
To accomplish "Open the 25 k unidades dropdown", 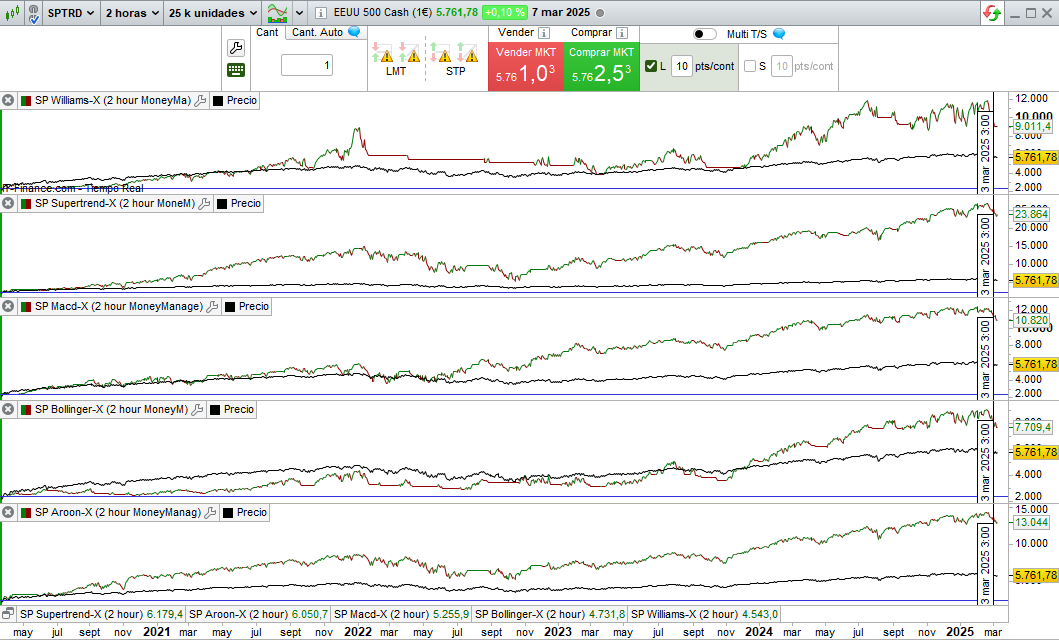I will pos(213,13).
